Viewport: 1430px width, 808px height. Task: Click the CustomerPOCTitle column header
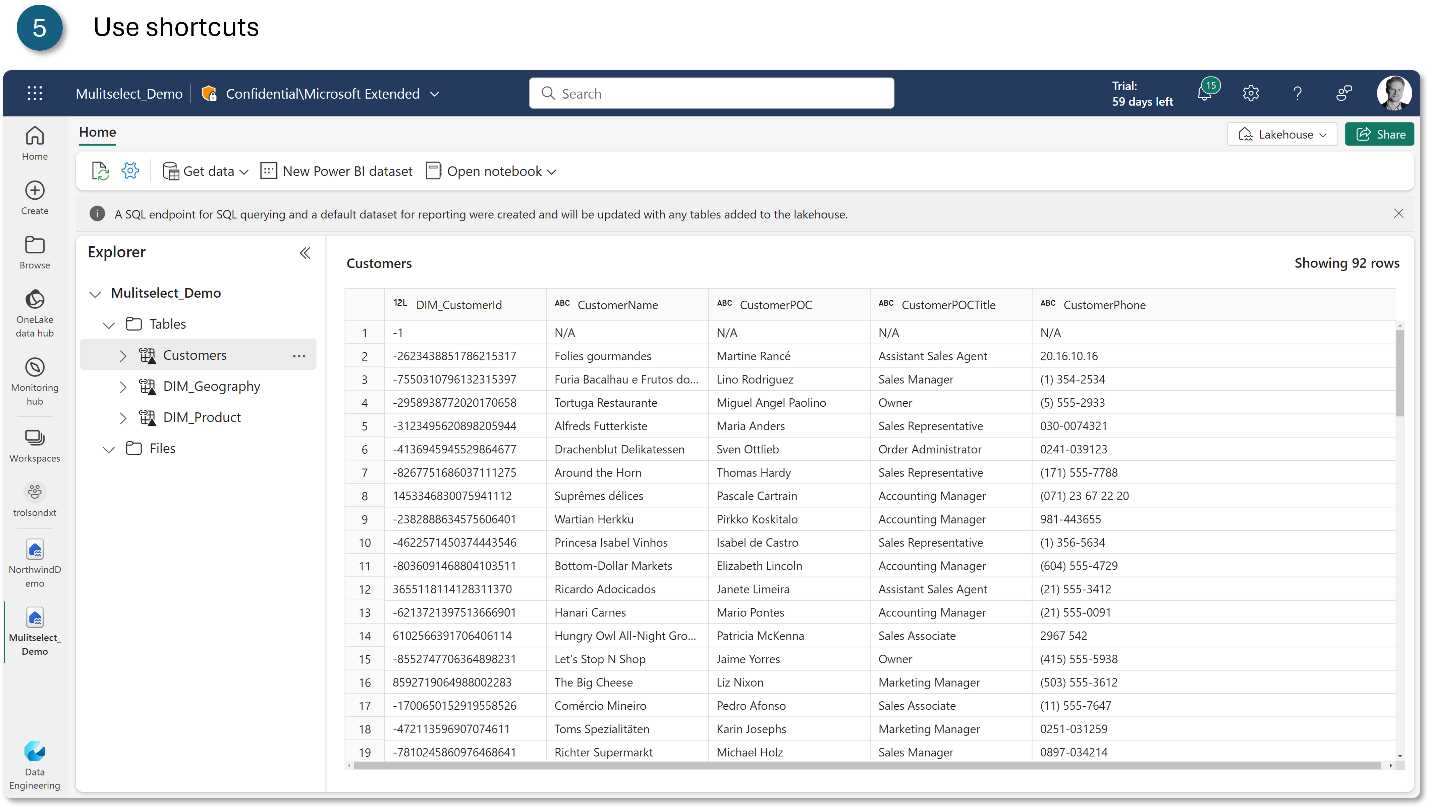tap(951, 304)
